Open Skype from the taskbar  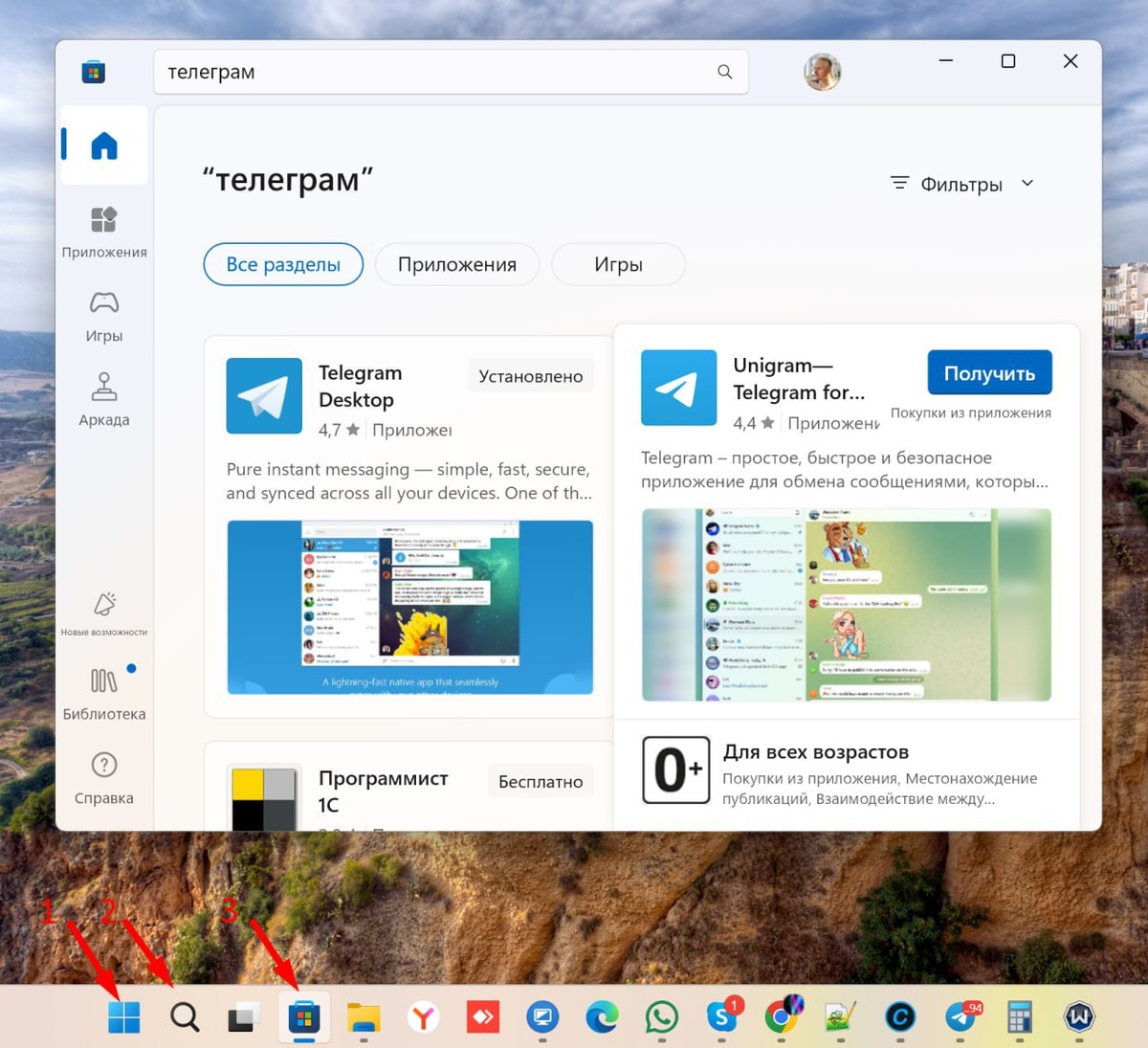[x=722, y=1017]
